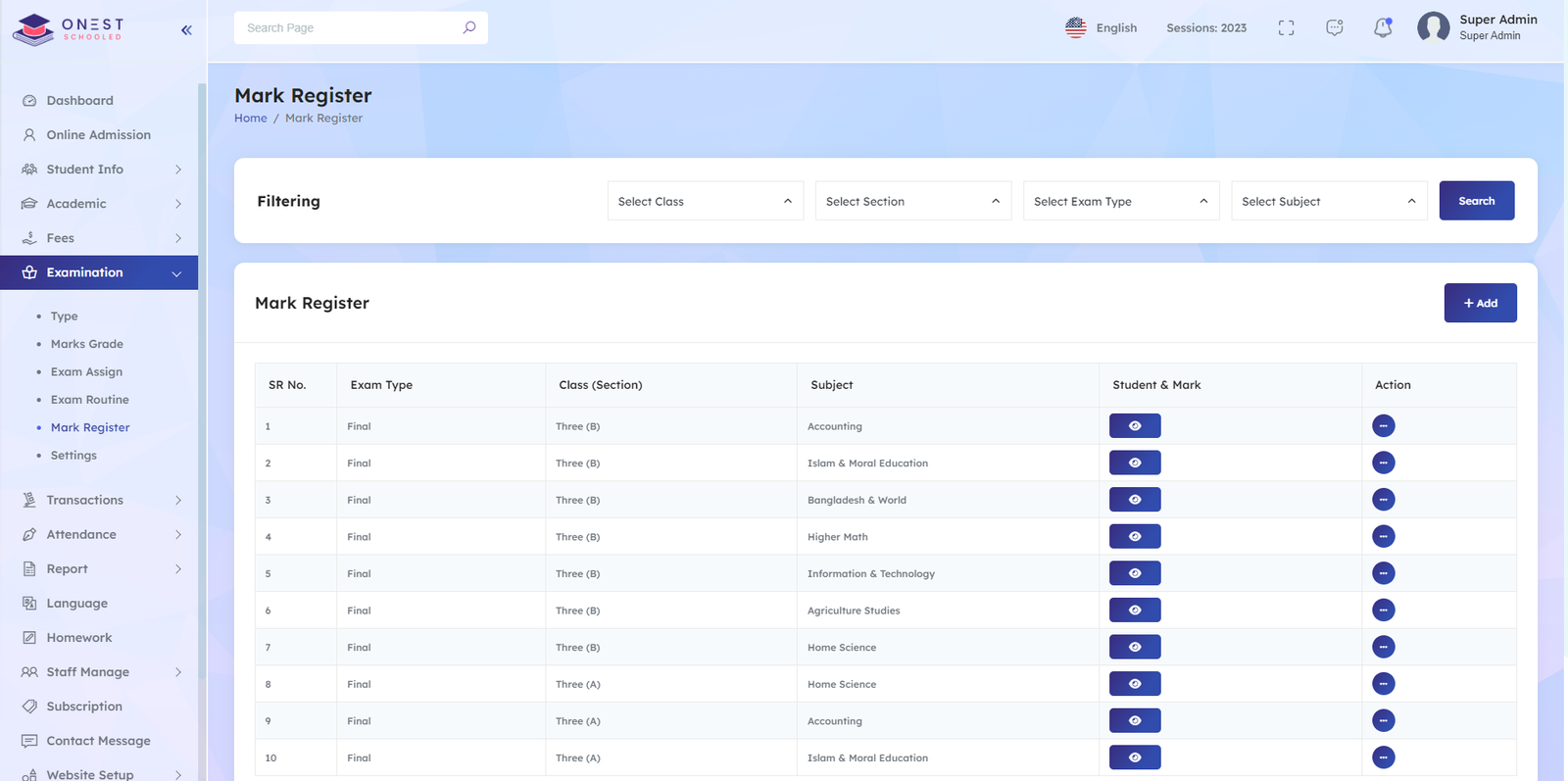Viewport: 1568px width, 781px height.
Task: Open the Marks Grade submenu item
Action: click(x=87, y=344)
